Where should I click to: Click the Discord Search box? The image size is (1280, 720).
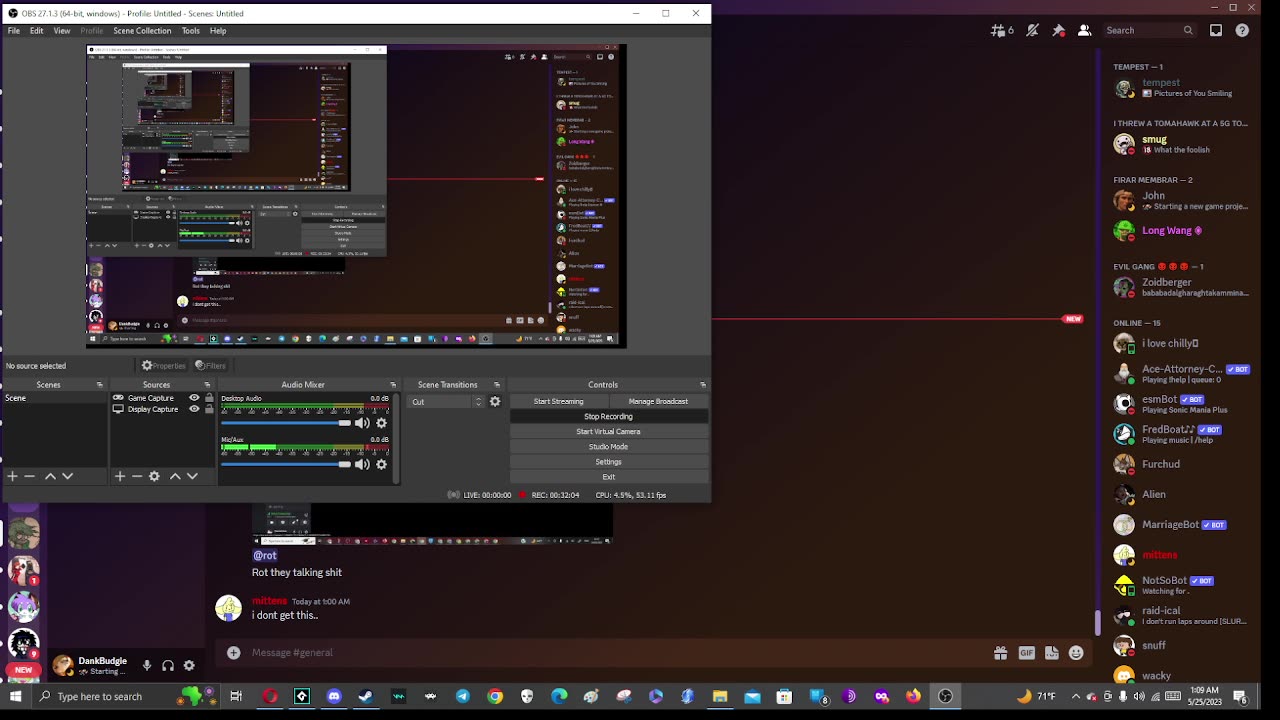(x=1148, y=30)
